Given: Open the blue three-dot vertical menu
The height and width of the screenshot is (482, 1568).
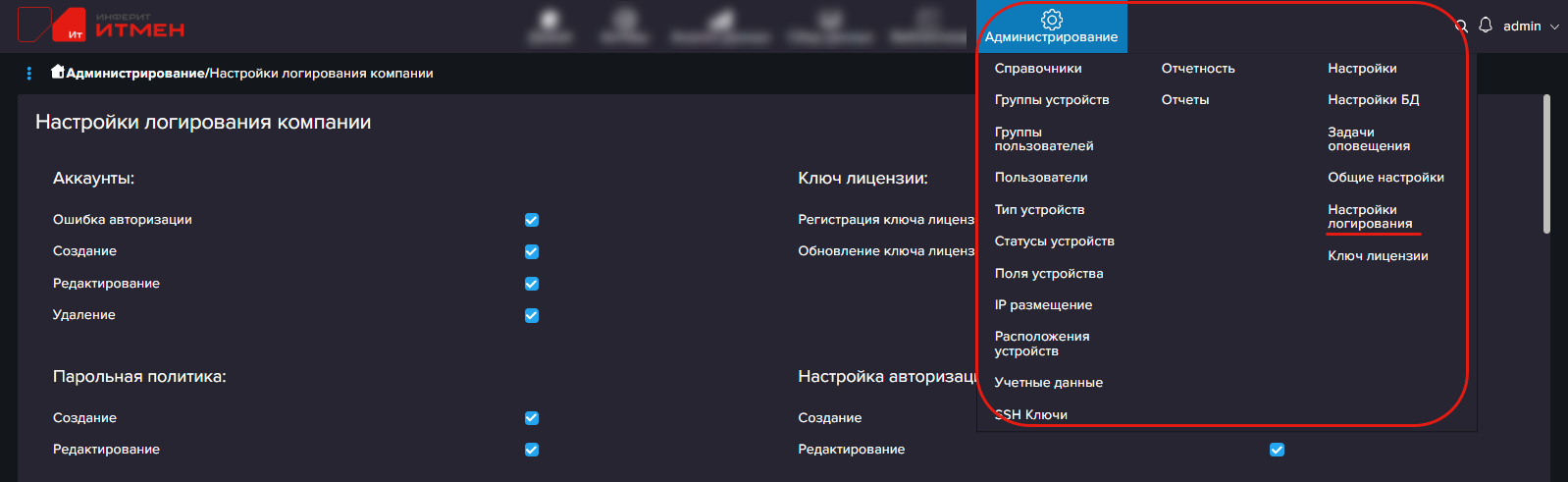Looking at the screenshot, I should [29, 74].
